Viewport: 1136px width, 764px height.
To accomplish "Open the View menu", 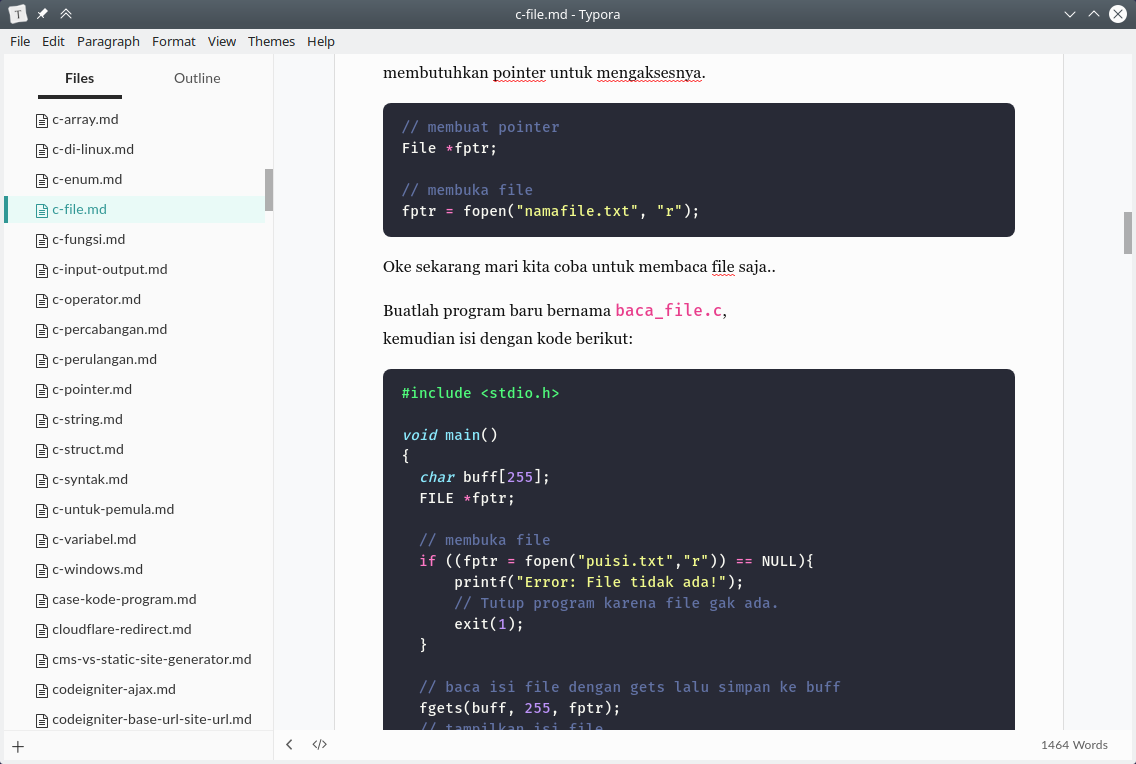I will [x=222, y=41].
